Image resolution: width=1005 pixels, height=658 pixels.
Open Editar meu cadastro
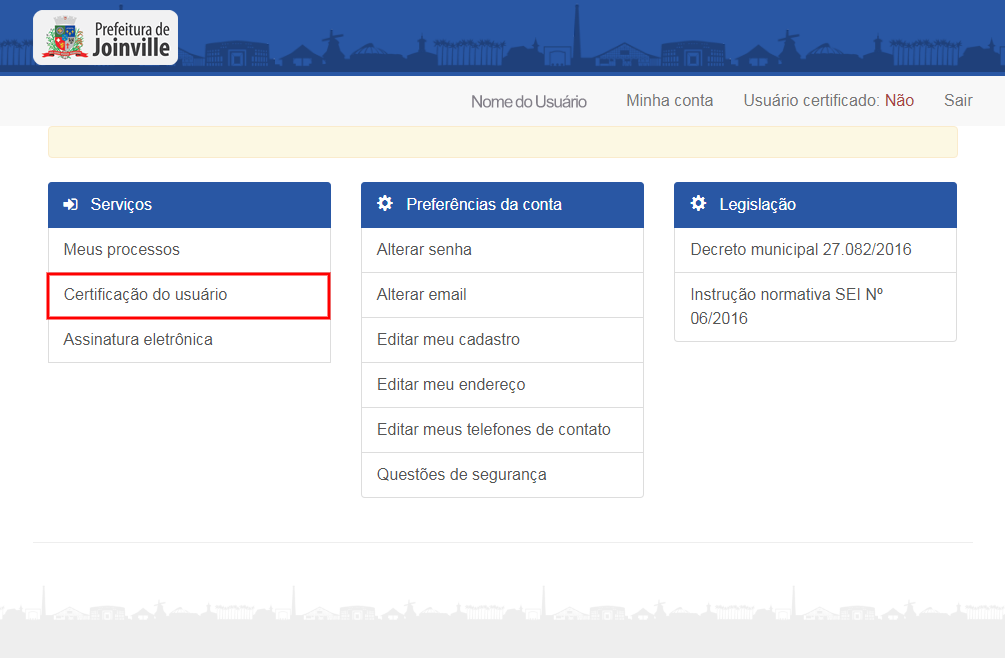502,340
